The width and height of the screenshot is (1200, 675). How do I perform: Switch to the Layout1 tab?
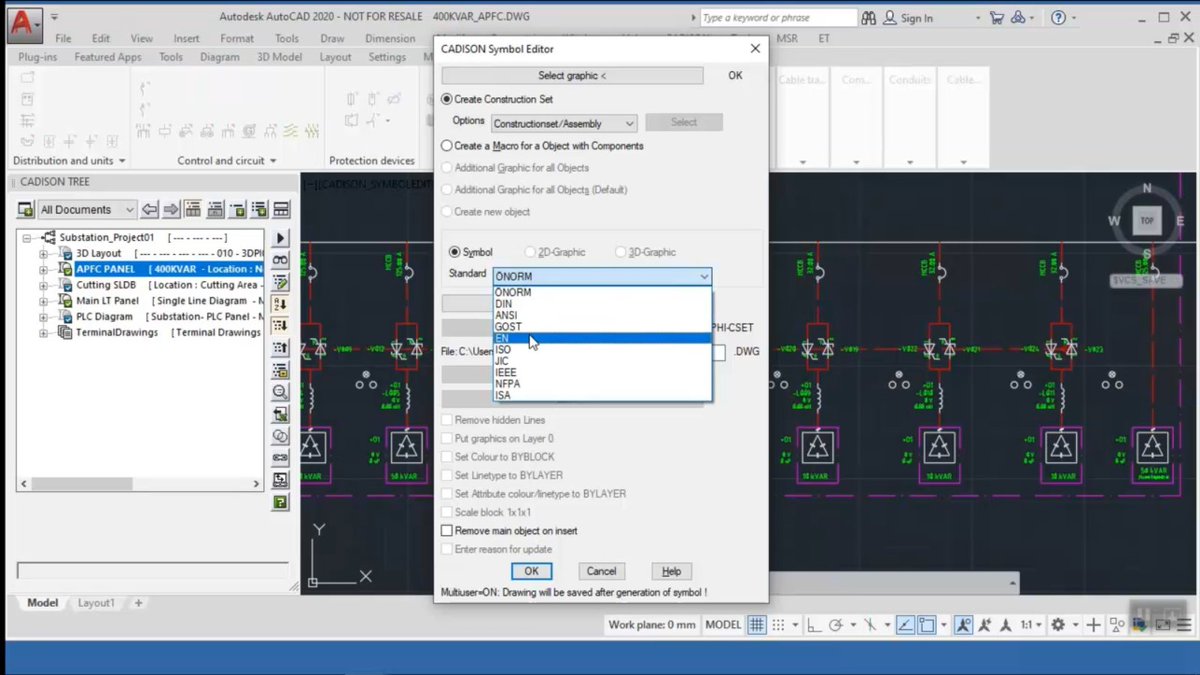tap(97, 603)
